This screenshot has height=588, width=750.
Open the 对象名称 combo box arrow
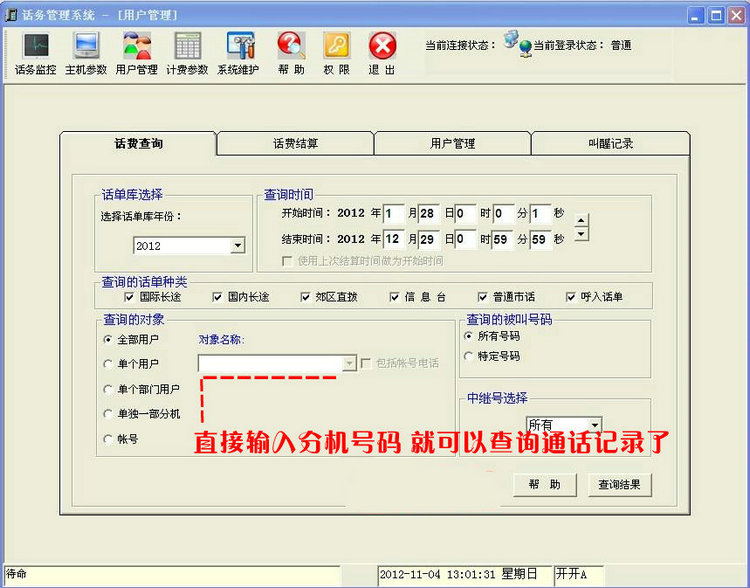click(349, 364)
